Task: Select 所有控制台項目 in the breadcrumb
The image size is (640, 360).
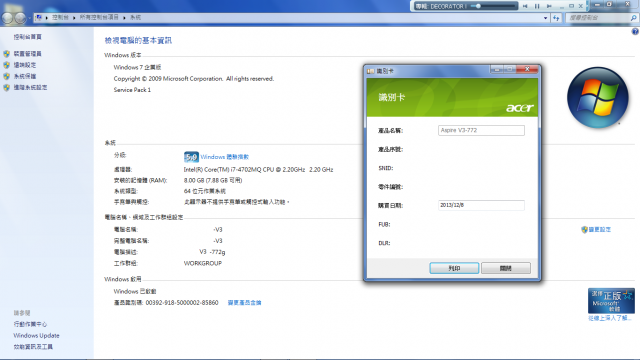Action: (x=99, y=18)
